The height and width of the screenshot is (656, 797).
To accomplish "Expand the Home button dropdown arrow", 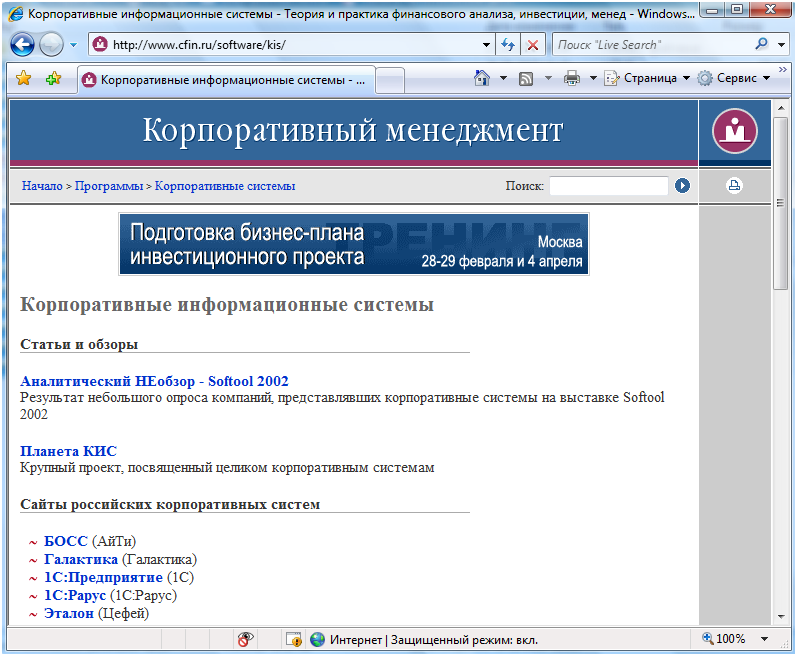I will click(x=503, y=78).
